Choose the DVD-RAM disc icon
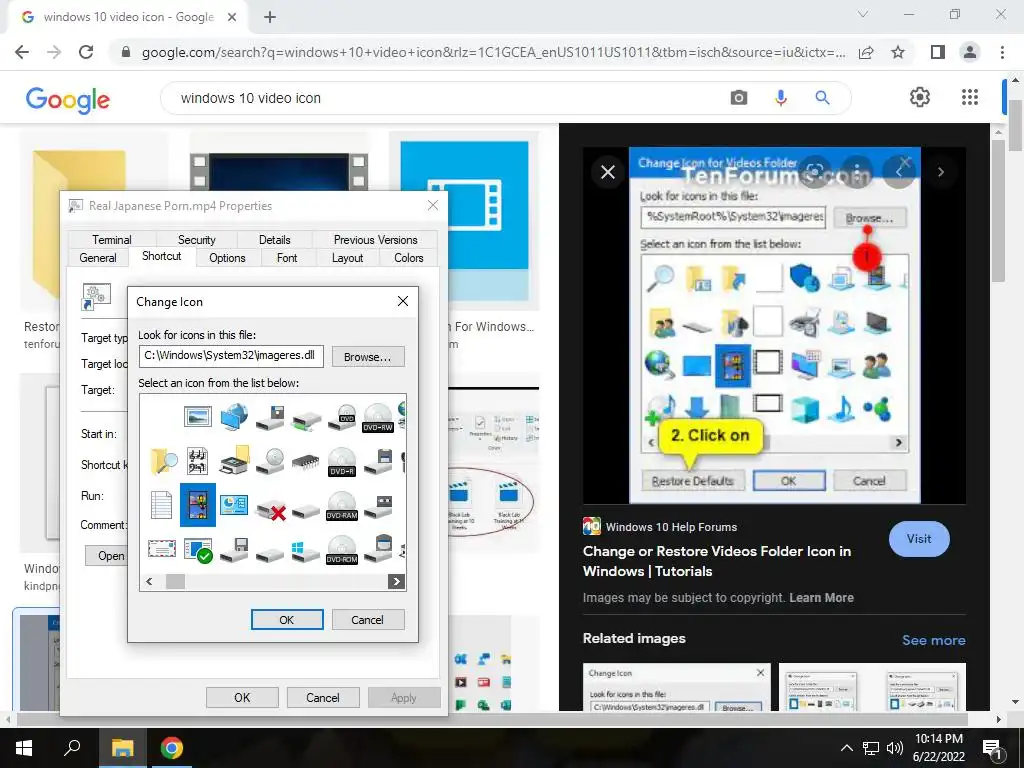This screenshot has height=768, width=1024. coord(342,505)
